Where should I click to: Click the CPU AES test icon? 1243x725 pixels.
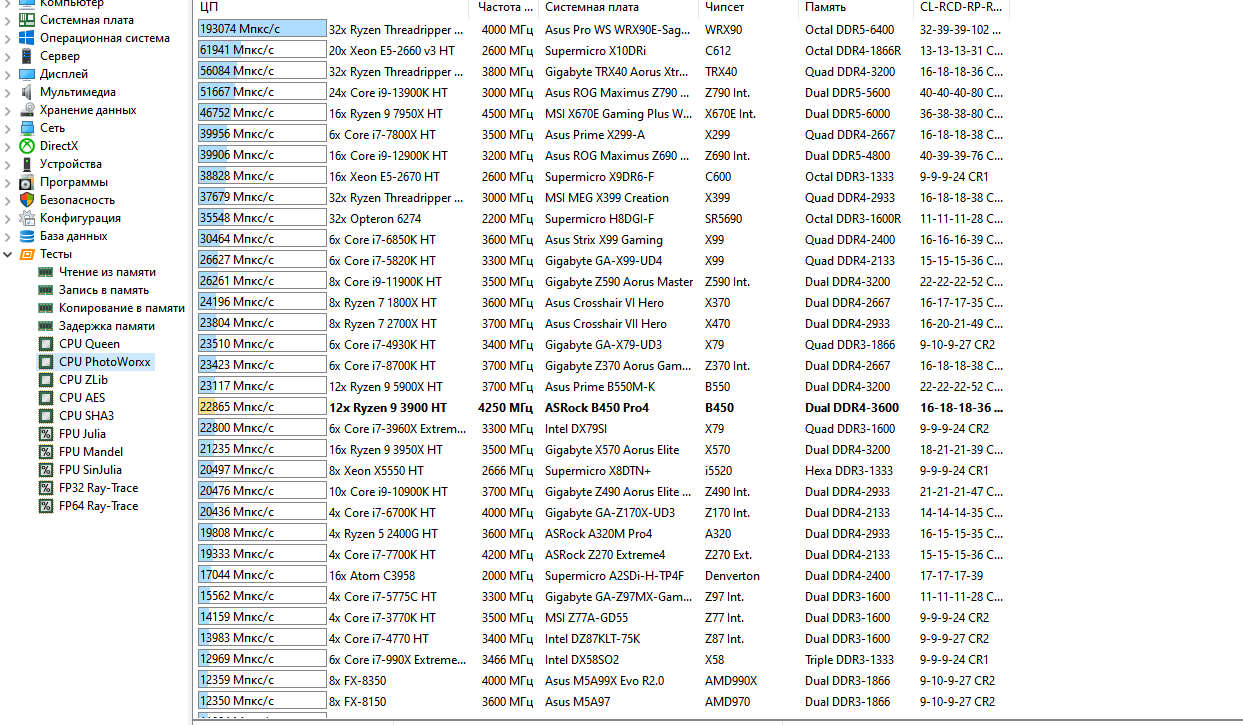point(46,398)
